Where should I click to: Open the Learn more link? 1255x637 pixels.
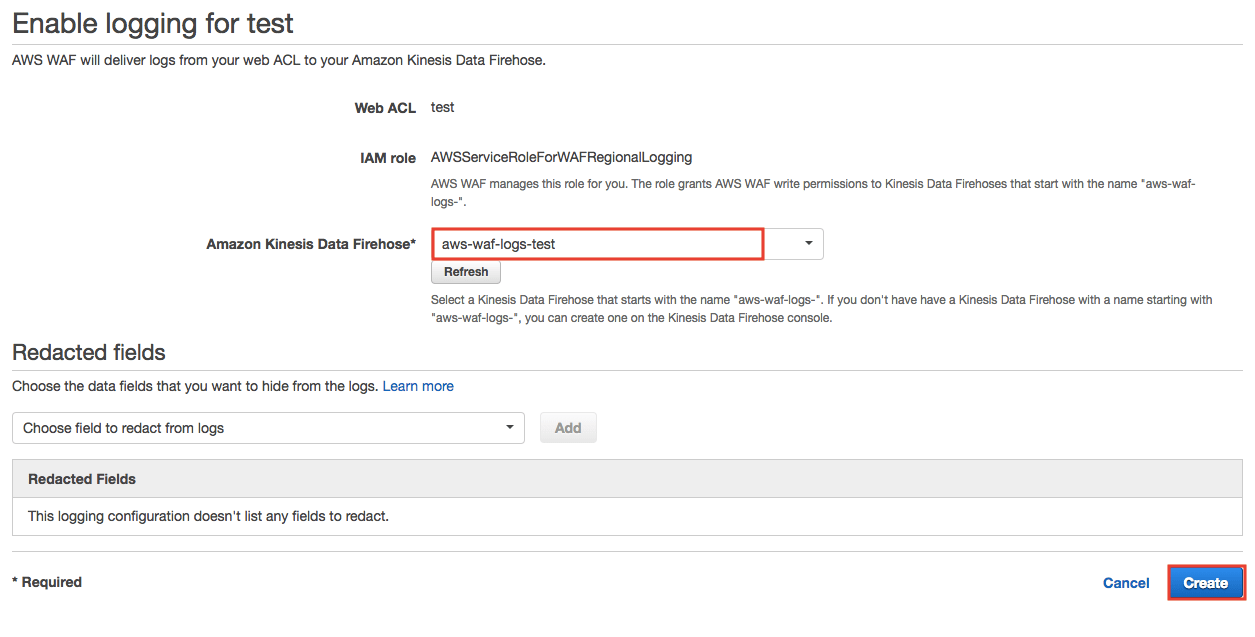pos(418,386)
